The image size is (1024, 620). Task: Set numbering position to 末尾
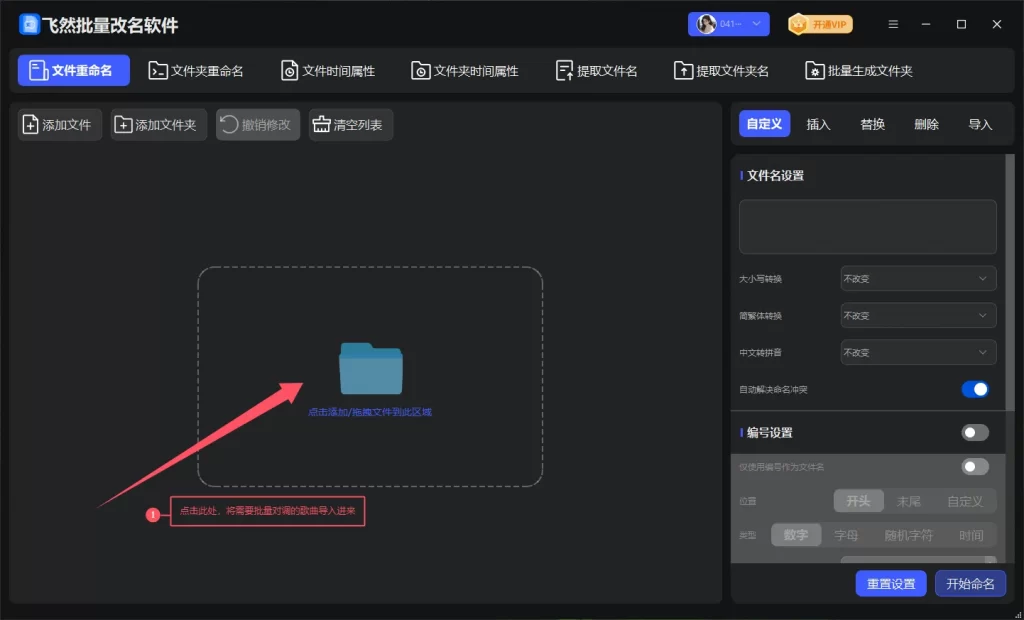tap(908, 501)
